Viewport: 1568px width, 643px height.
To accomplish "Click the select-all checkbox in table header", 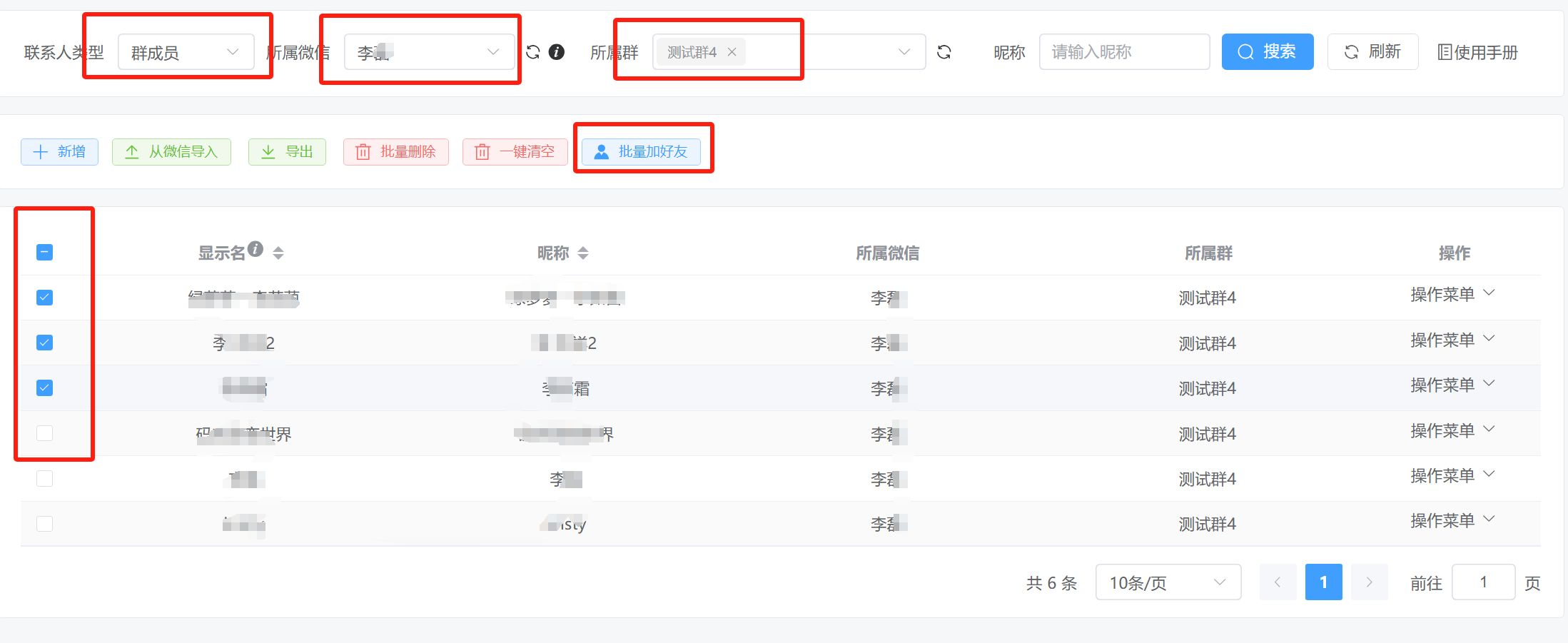I will (44, 252).
